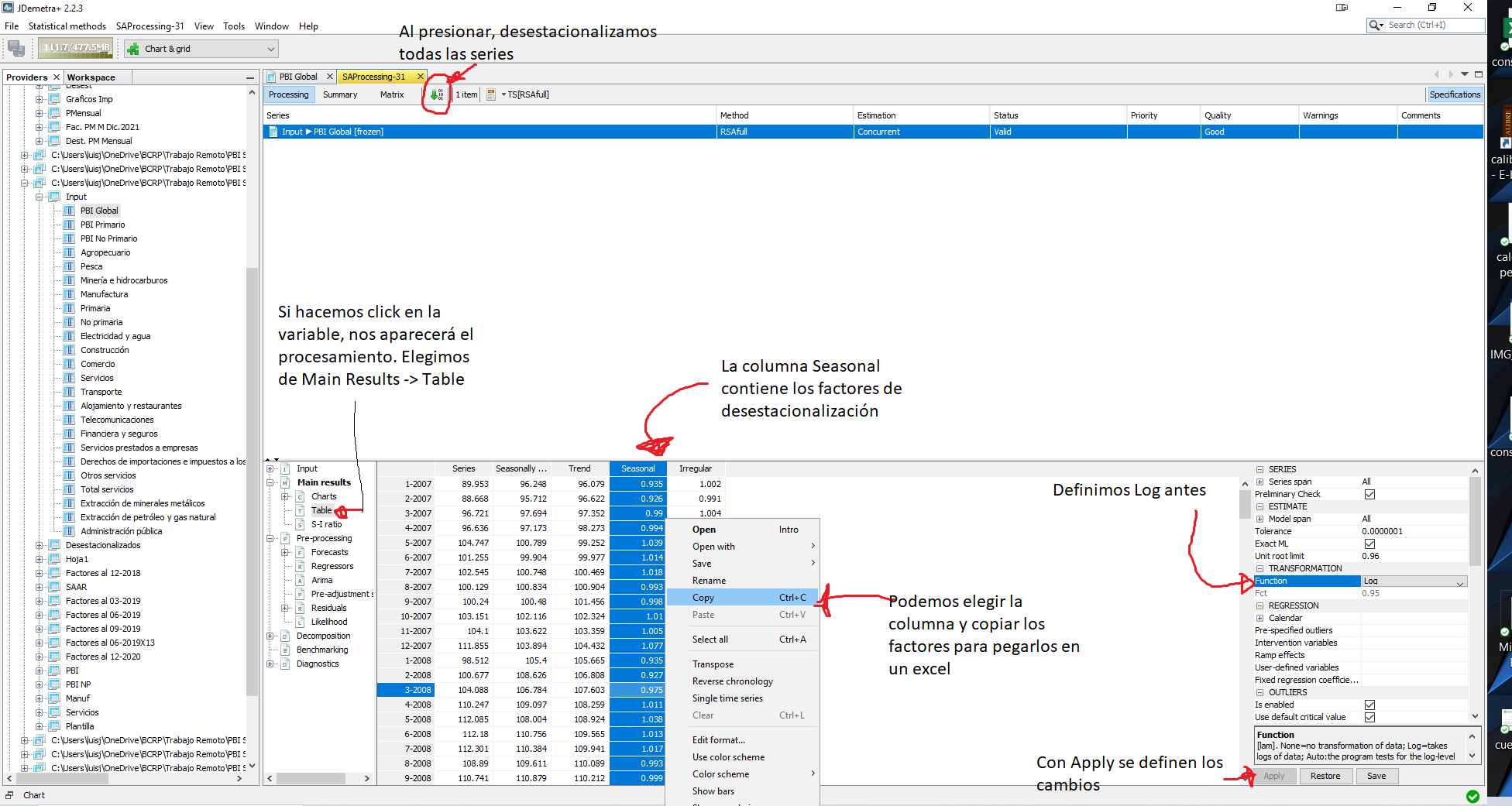Click the green status check icon at bottom right
The height and width of the screenshot is (806, 1512).
[1472, 796]
